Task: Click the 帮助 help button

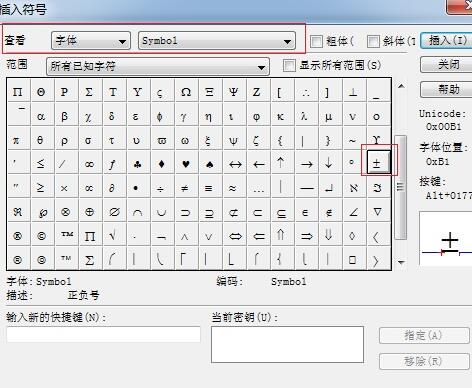Action: click(x=447, y=89)
